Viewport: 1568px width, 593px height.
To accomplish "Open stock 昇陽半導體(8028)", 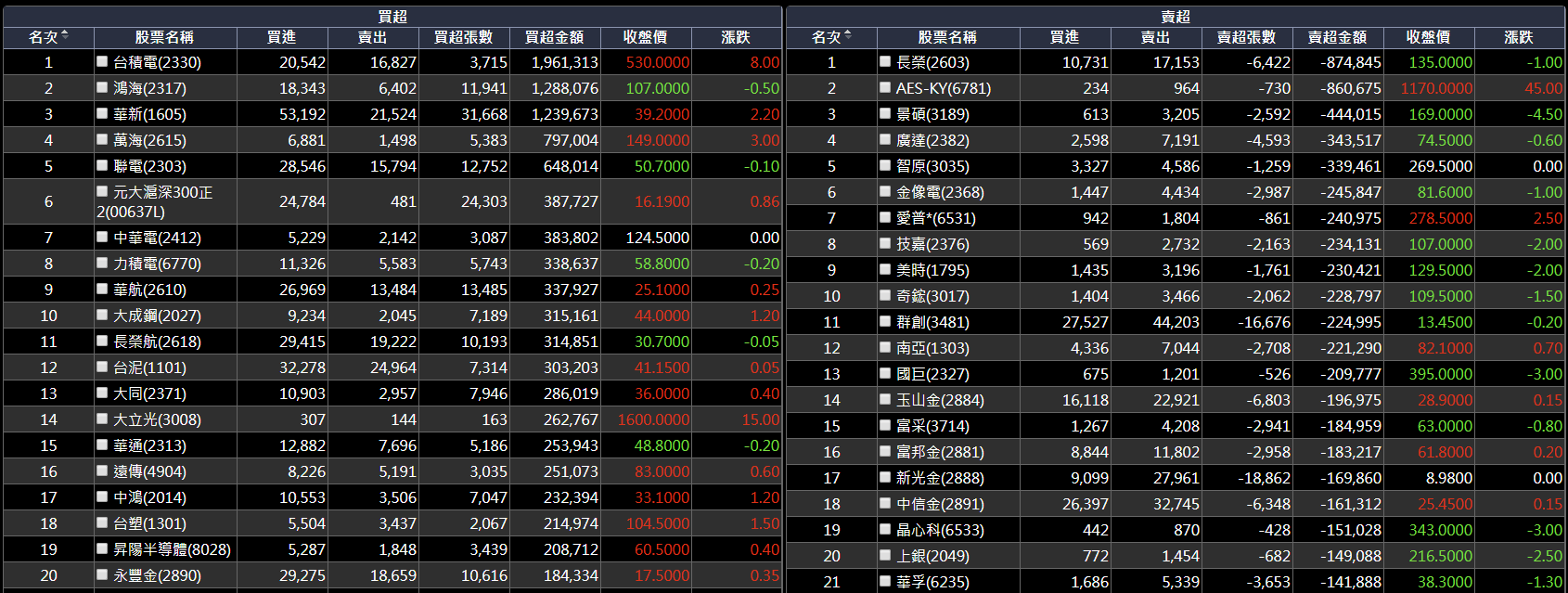I will tap(172, 549).
